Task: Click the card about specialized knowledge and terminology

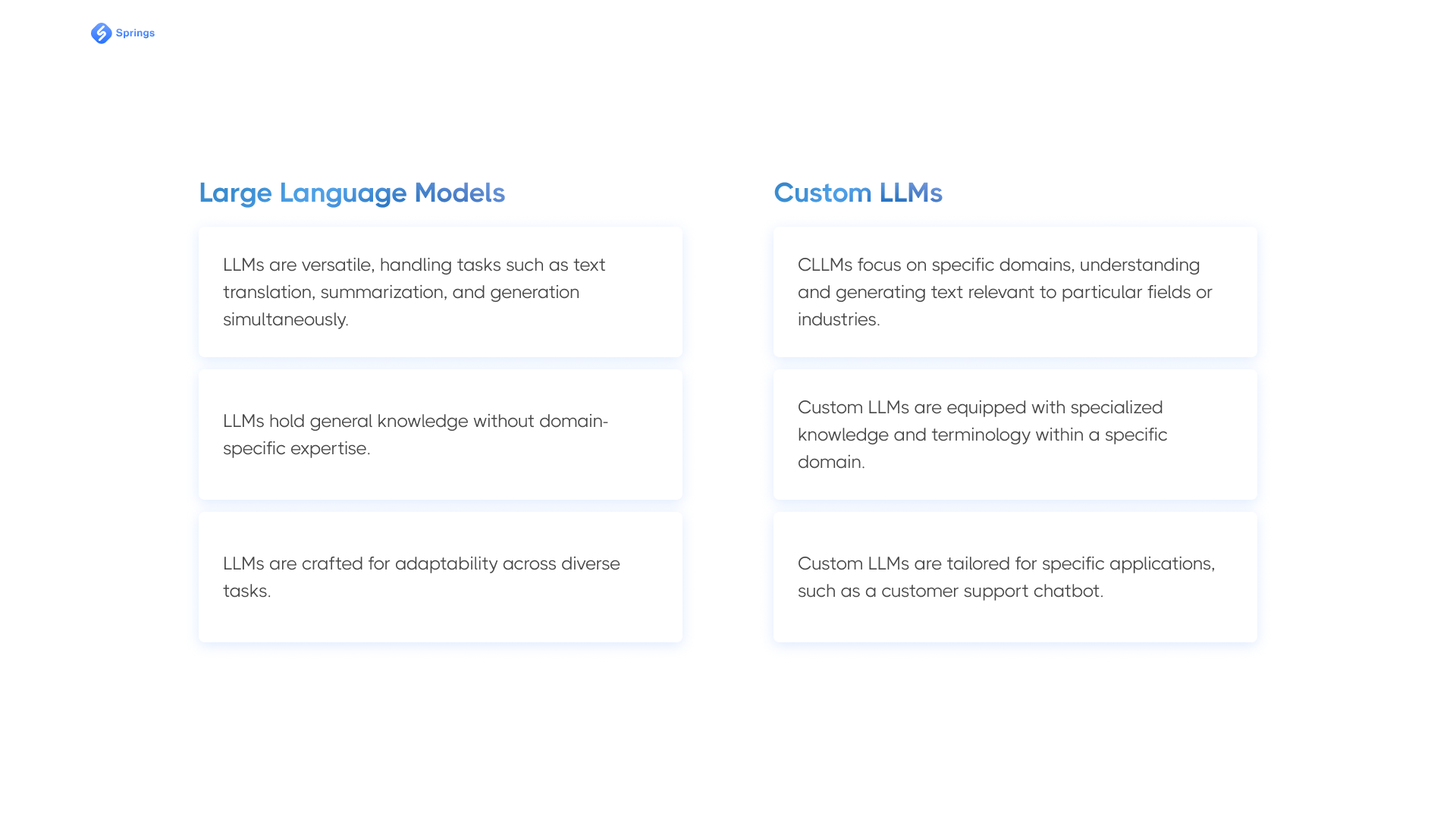Action: pyautogui.click(x=1015, y=435)
